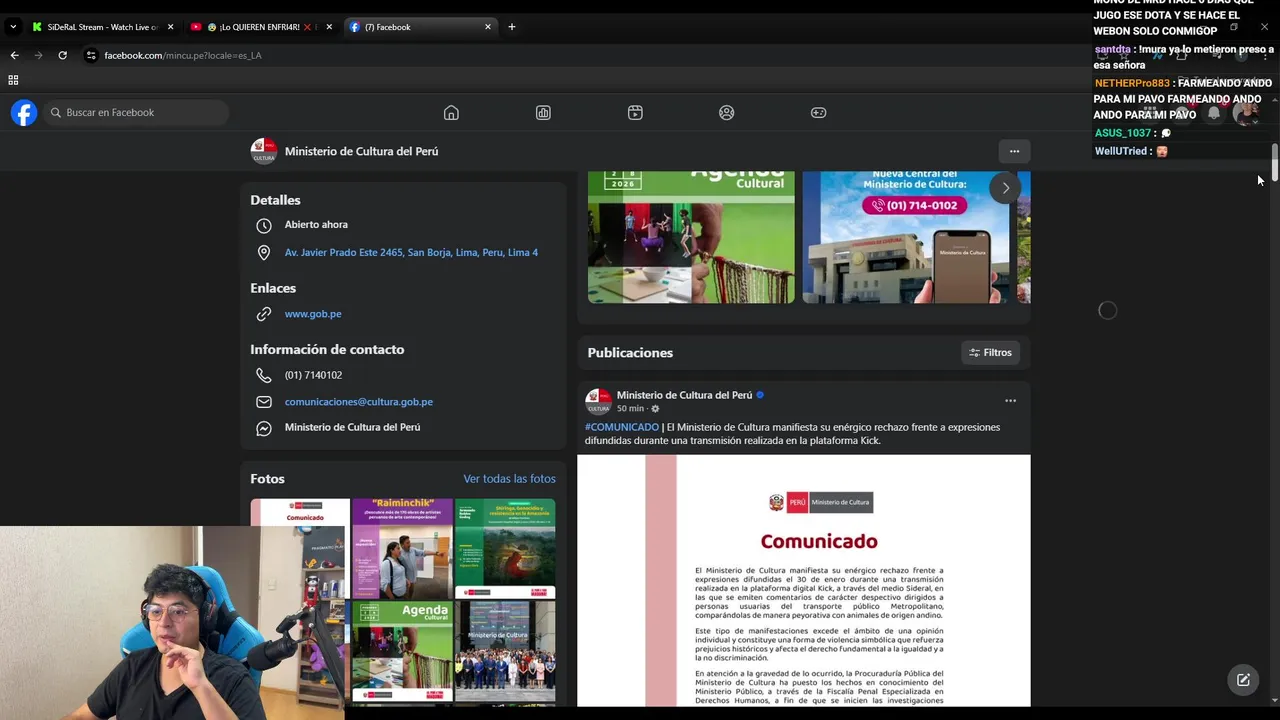Open the browser apps grid icon
The height and width of the screenshot is (720, 1280).
pos(13,80)
